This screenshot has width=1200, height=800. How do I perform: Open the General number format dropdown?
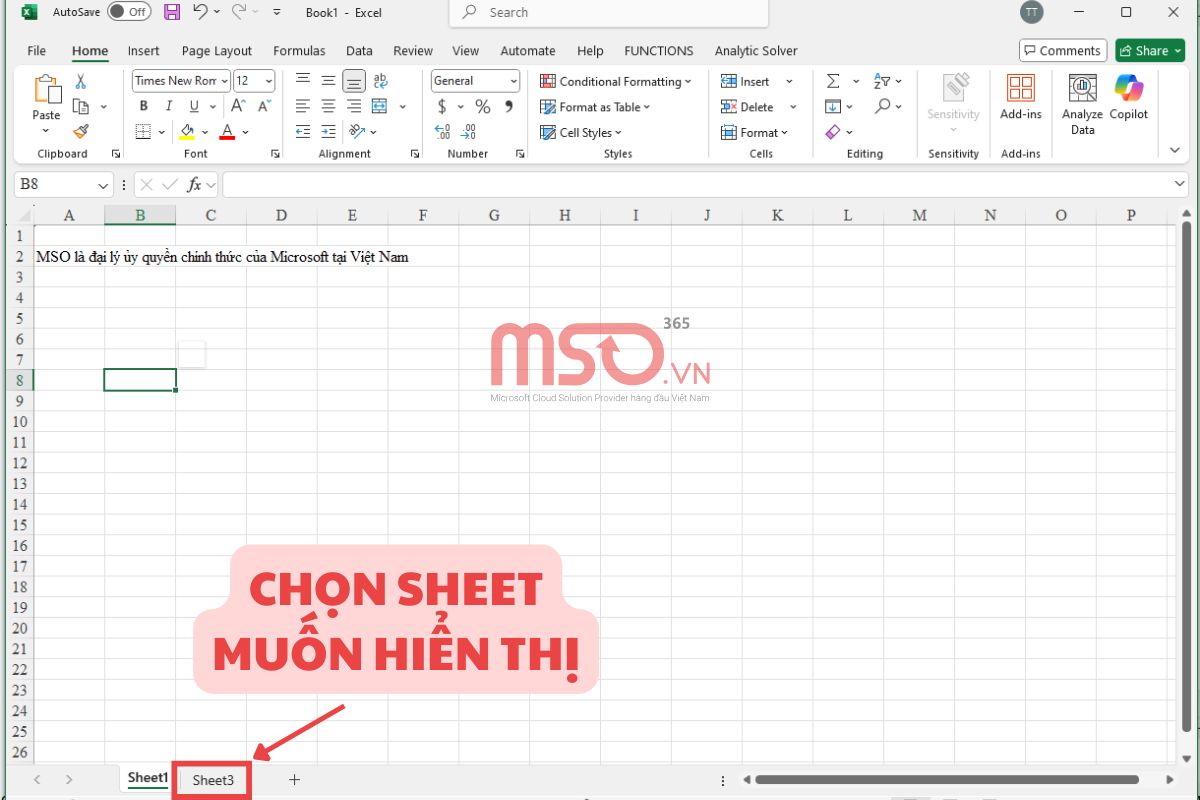514,81
